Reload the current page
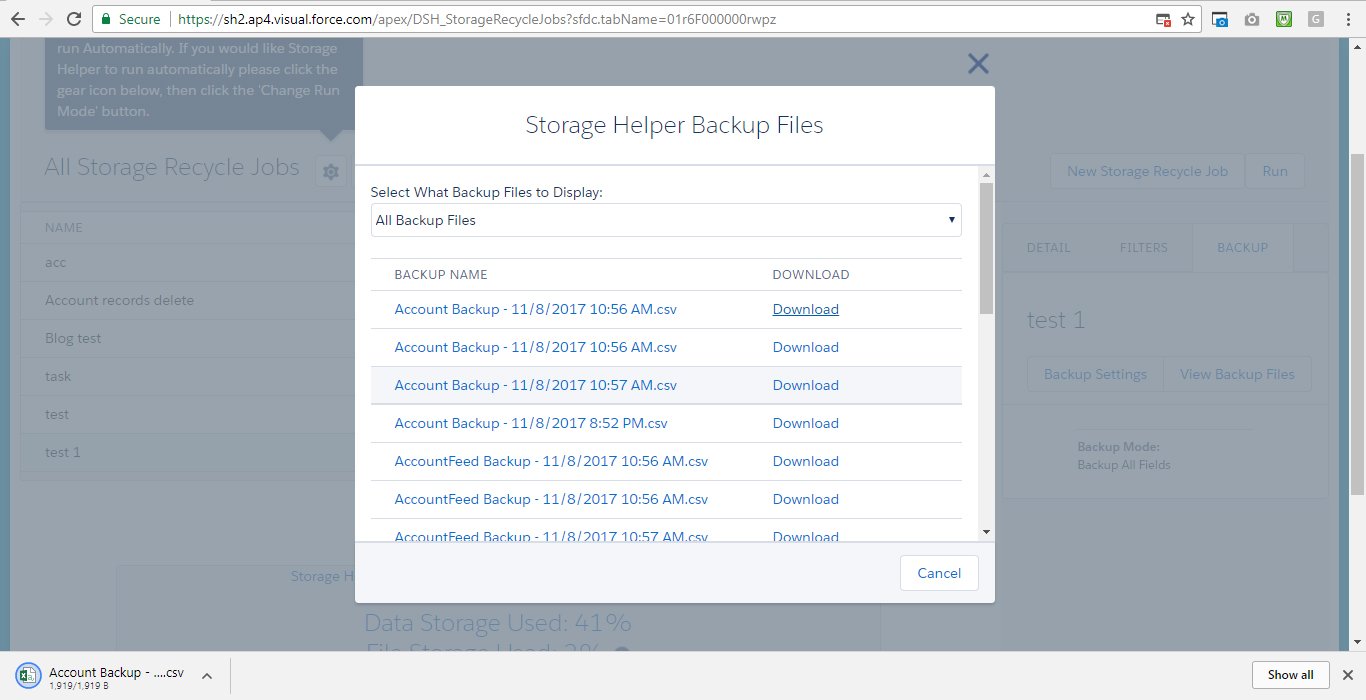 tap(74, 19)
